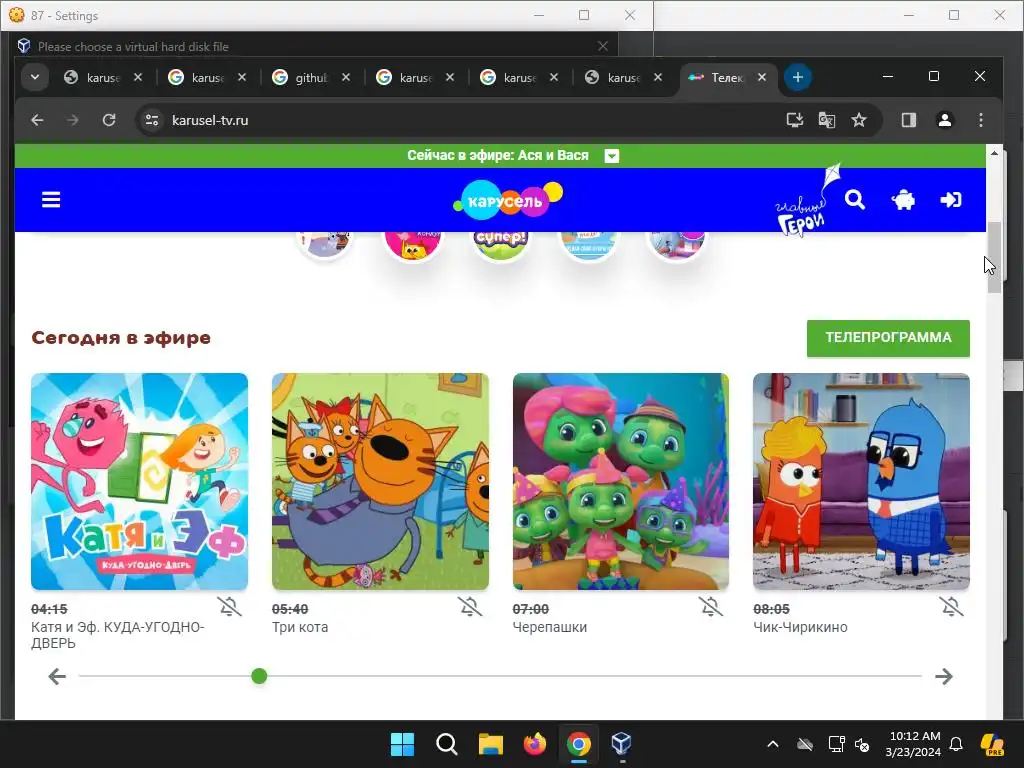The image size is (1024, 768).
Task: Toggle Chrome side panel
Action: [x=908, y=120]
